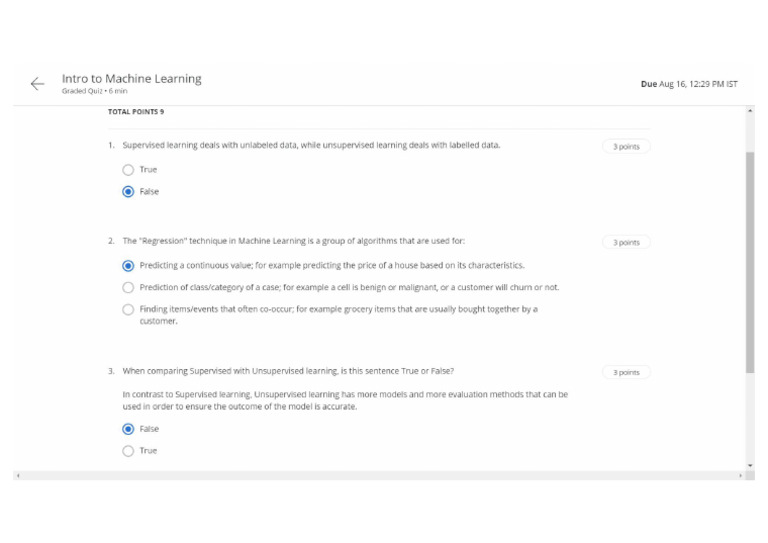Select False for question 3
Viewport: 768px width, 543px height.
(x=128, y=429)
